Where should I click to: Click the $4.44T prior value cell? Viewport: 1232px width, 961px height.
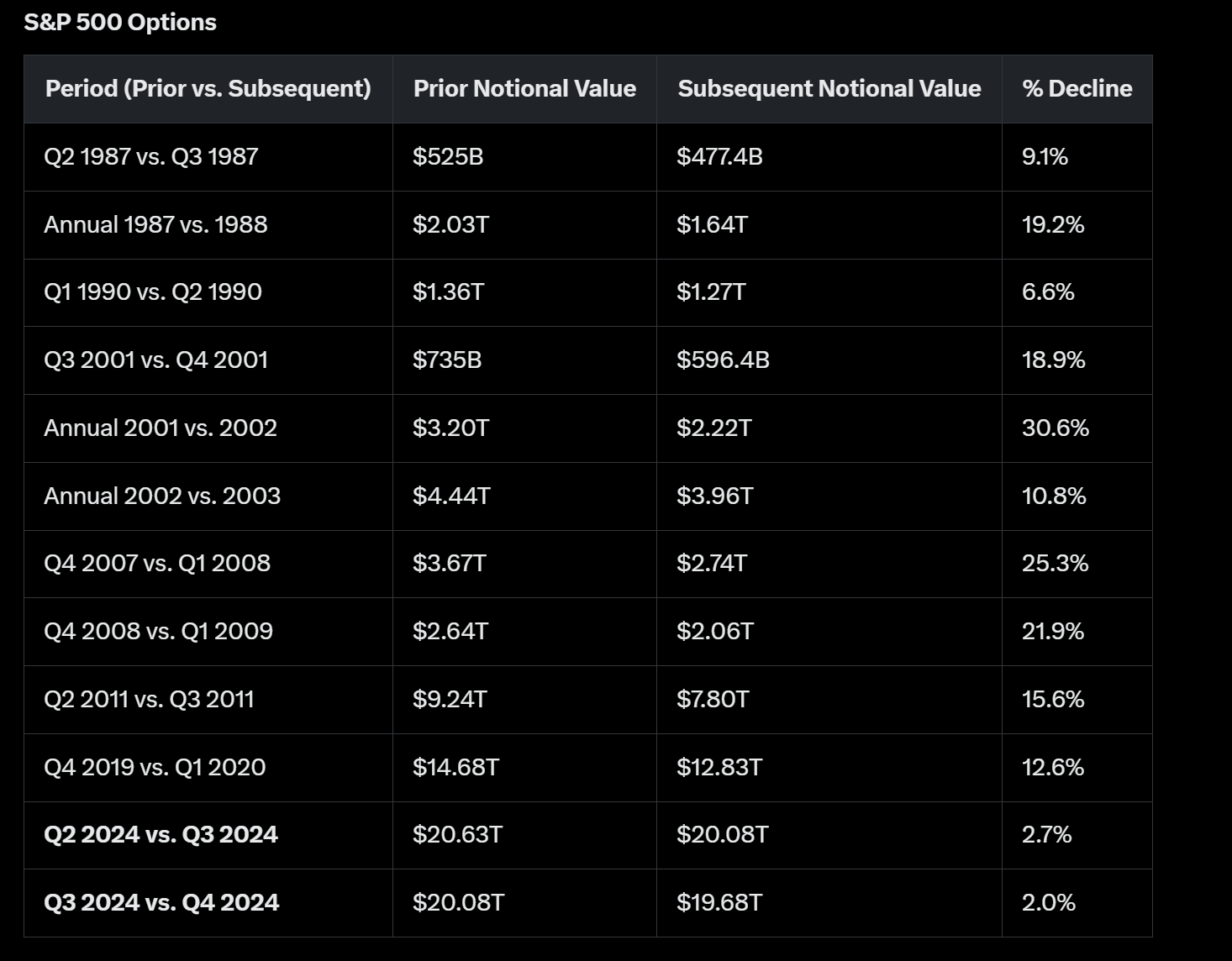click(451, 496)
